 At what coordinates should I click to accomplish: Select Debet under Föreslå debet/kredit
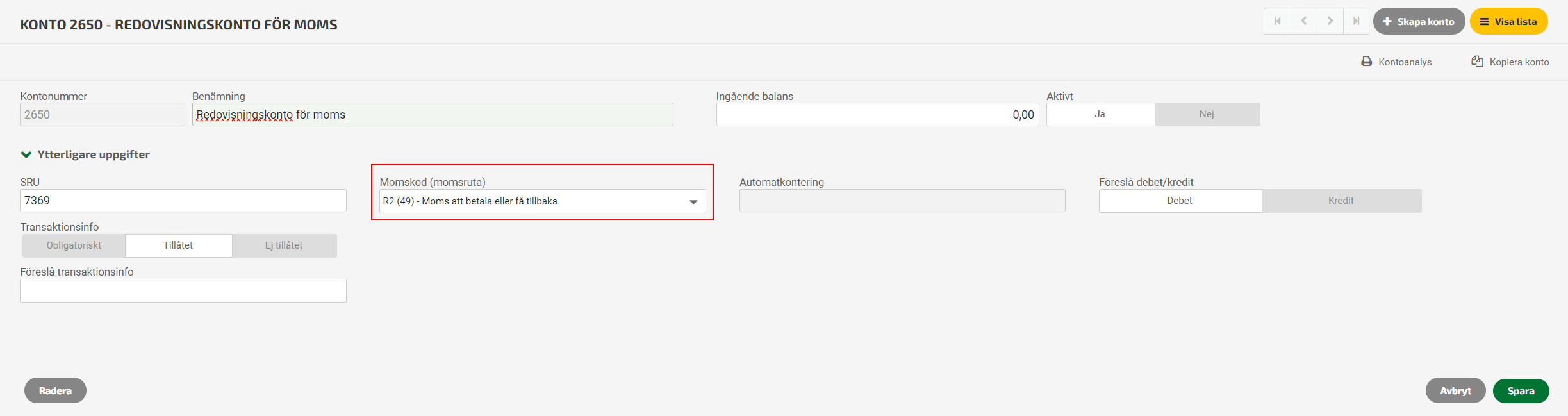(1180, 201)
